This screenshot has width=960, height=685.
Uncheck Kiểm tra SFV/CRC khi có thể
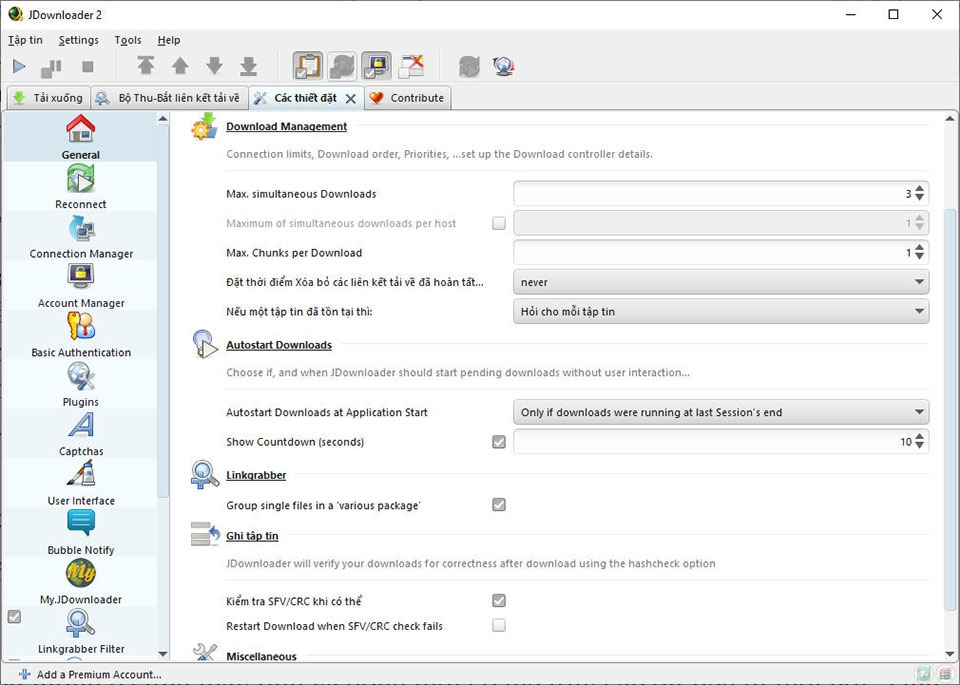(499, 600)
